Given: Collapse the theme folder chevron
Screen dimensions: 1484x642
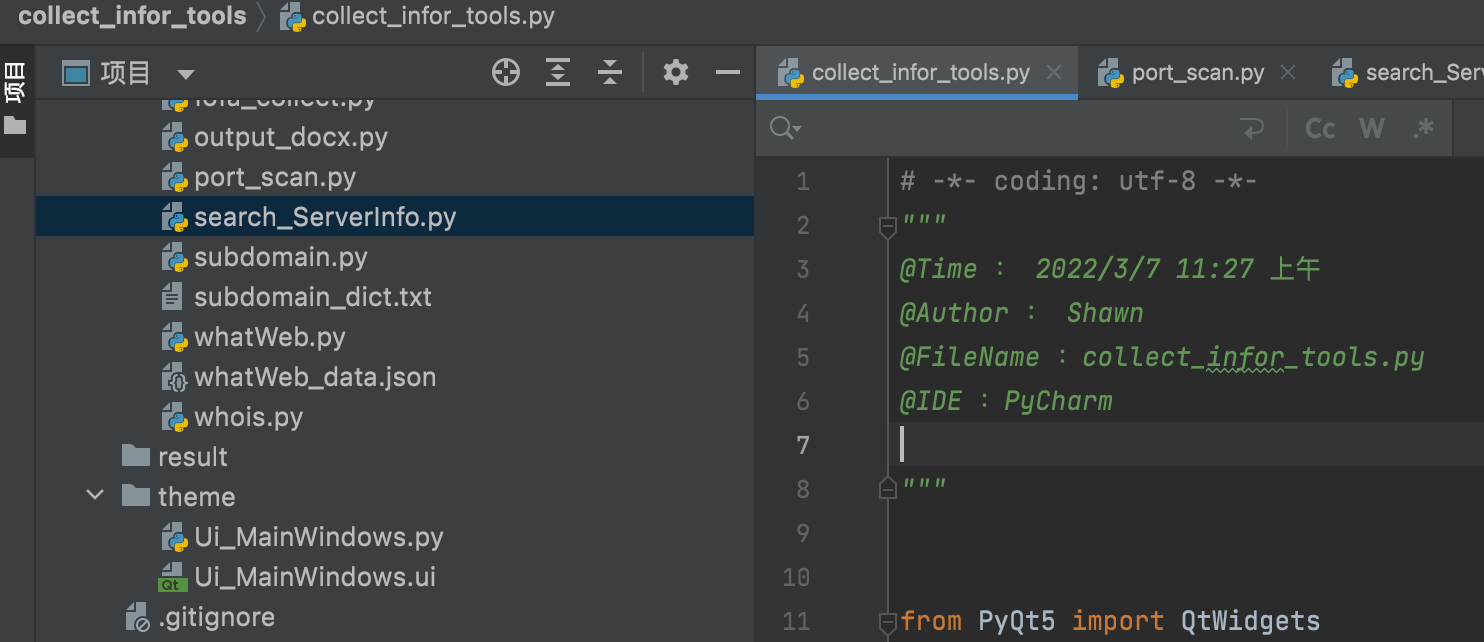Looking at the screenshot, I should (96, 496).
